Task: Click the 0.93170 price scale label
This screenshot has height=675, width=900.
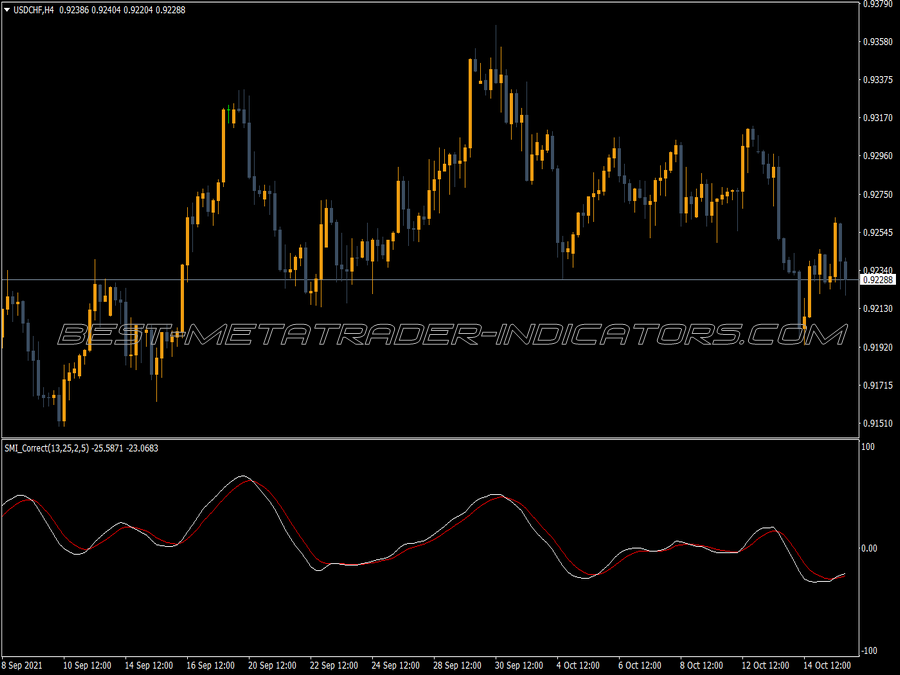Action: 878,118
